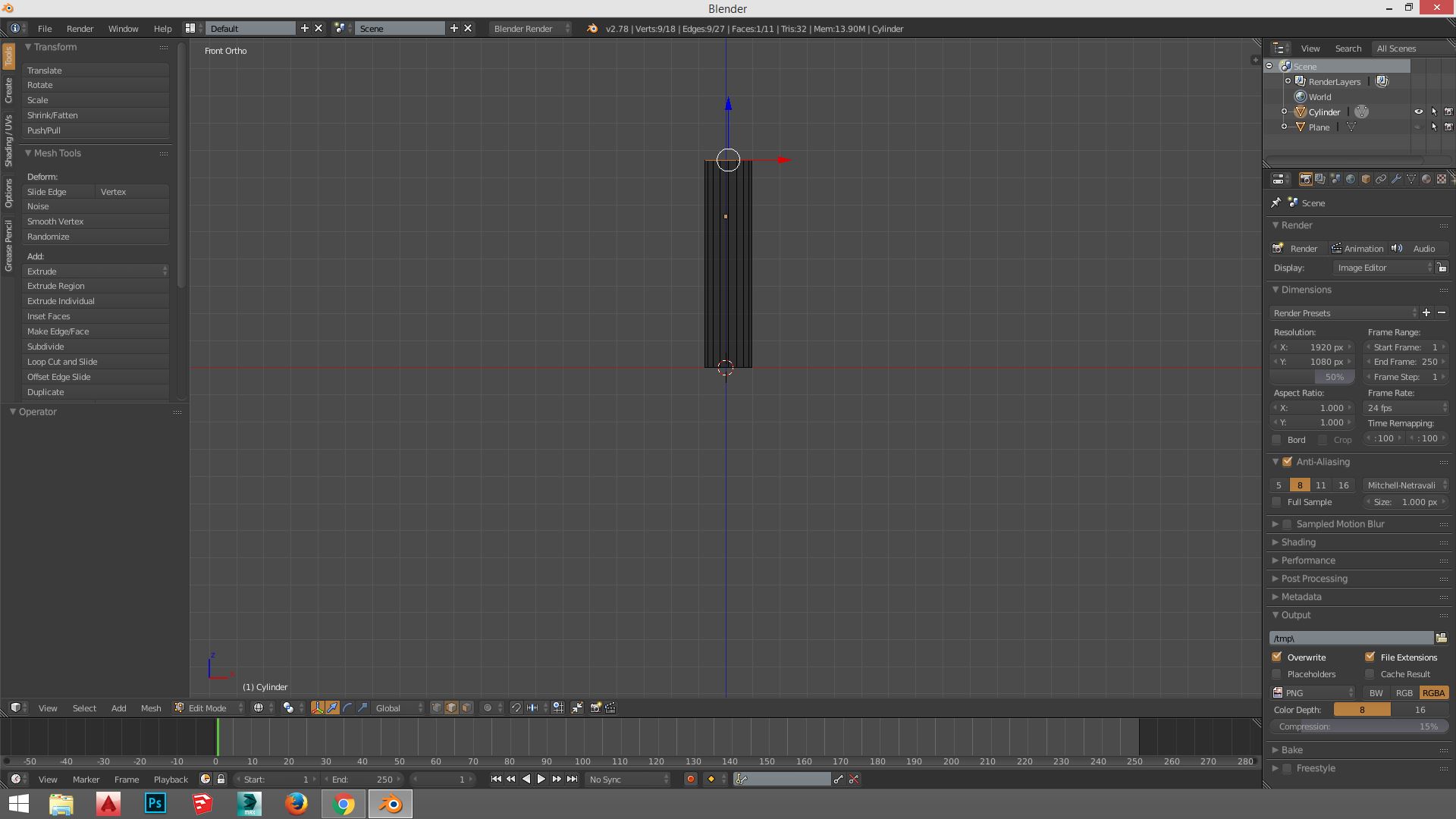1456x819 pixels.
Task: Open the World properties tab icon
Action: [x=1351, y=179]
